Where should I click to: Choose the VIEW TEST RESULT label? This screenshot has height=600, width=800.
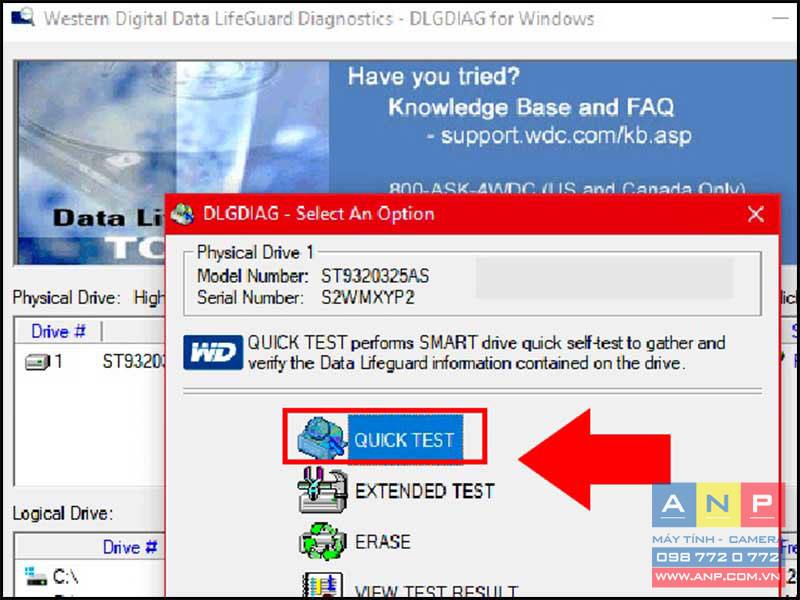(437, 592)
